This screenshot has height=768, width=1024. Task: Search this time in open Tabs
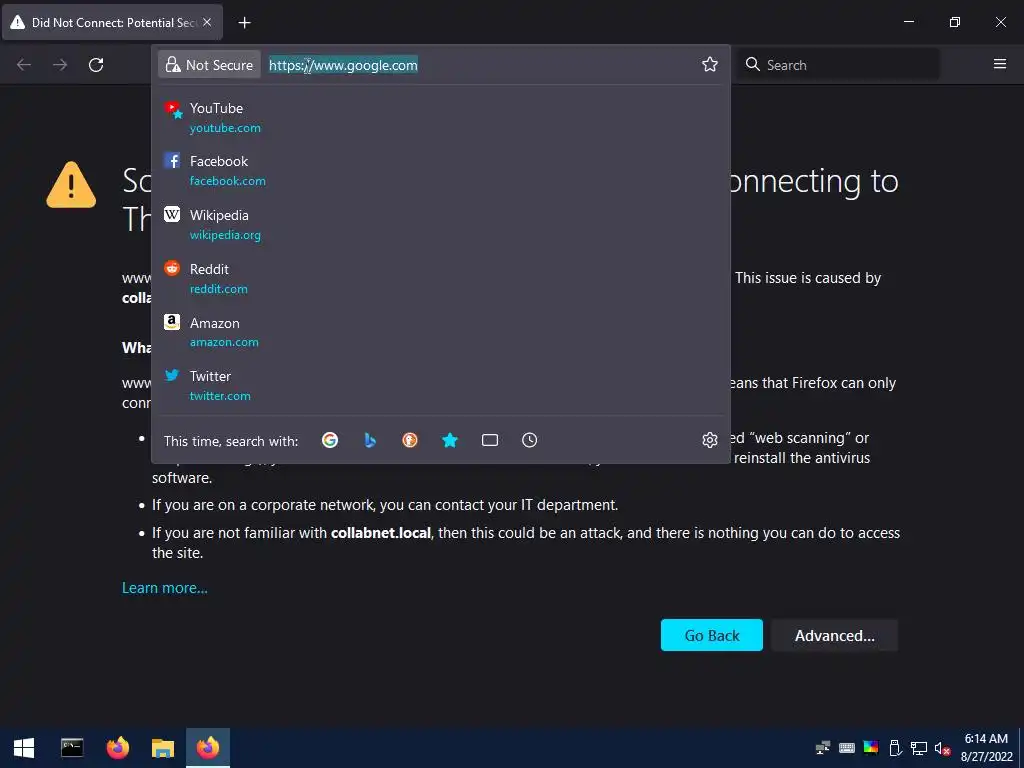point(490,440)
